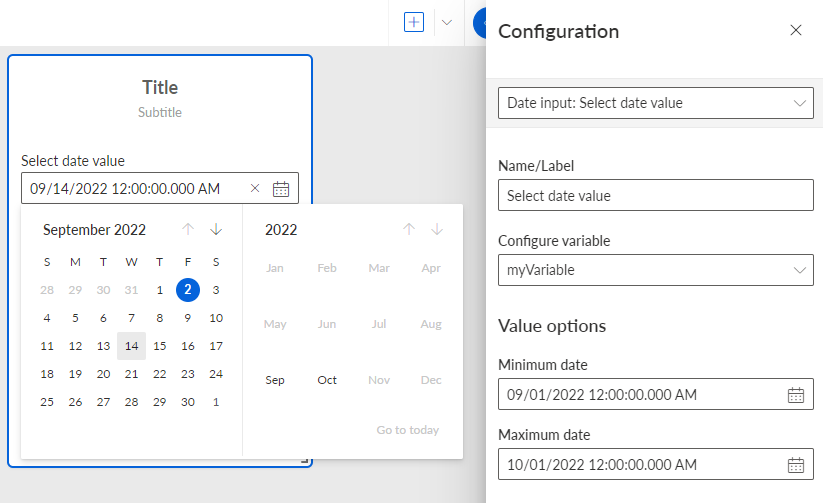Select day 17 in the calendar
This screenshot has width=823, height=503.
click(216, 346)
